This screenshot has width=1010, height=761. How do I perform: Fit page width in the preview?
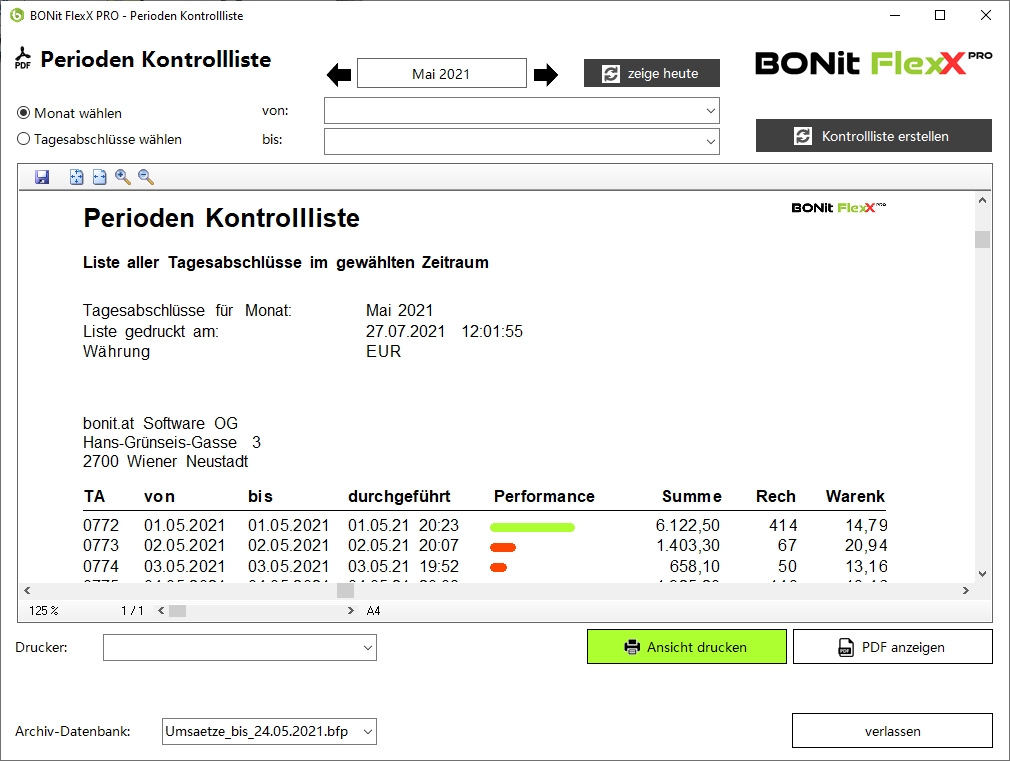[99, 177]
